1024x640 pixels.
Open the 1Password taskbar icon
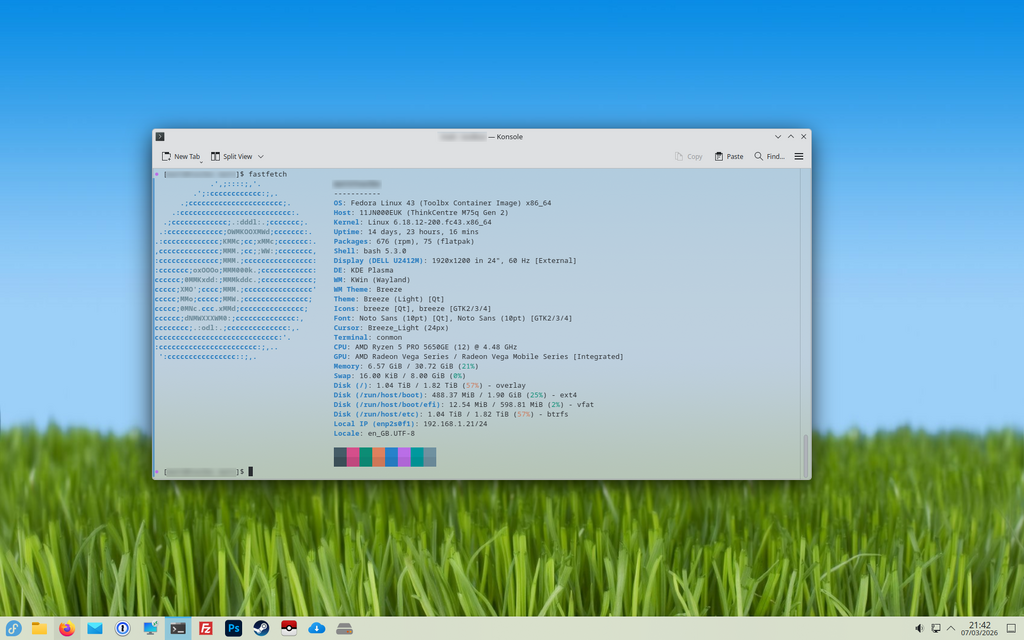[123, 628]
